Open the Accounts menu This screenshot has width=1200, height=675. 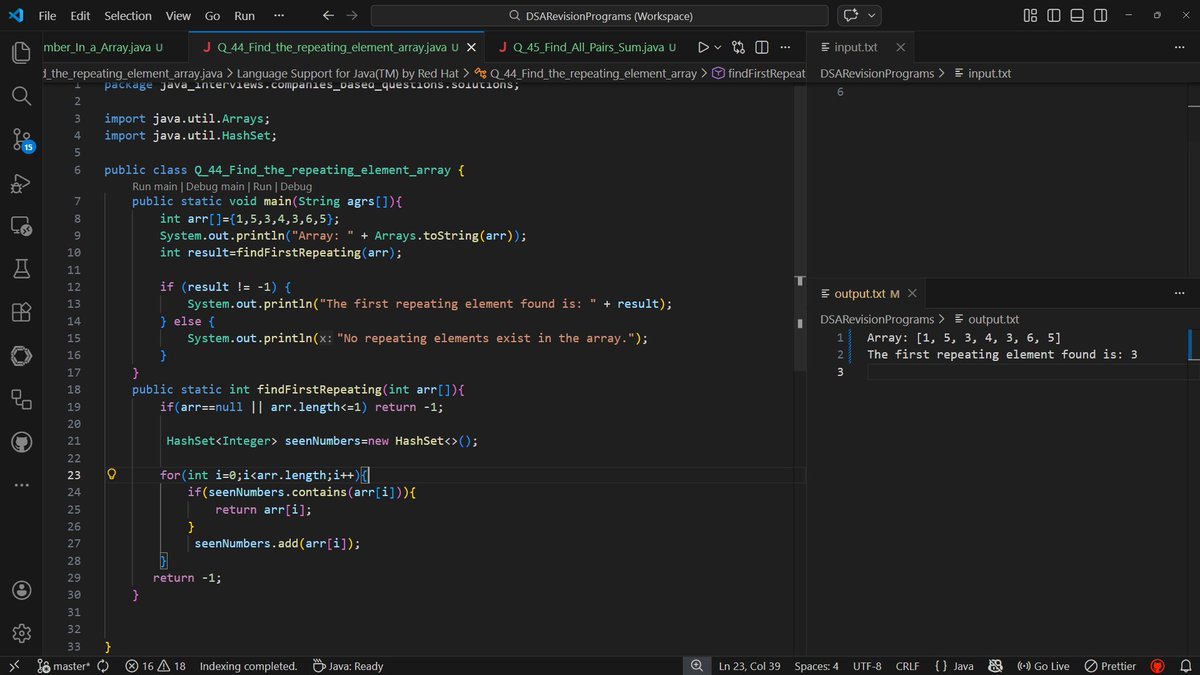pyautogui.click(x=22, y=590)
